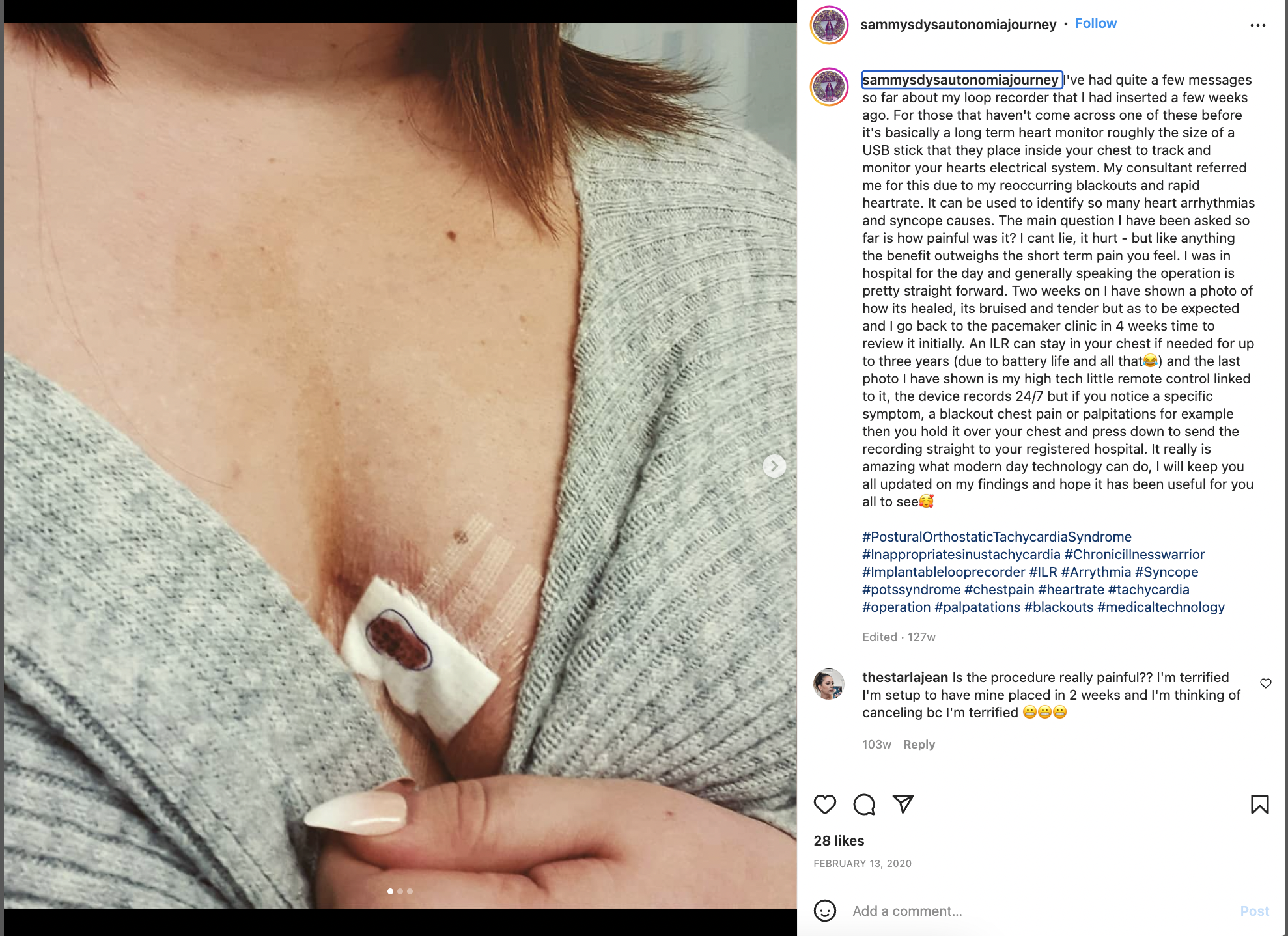Select the second carousel dot indicator
The image size is (1288, 936).
click(x=400, y=891)
